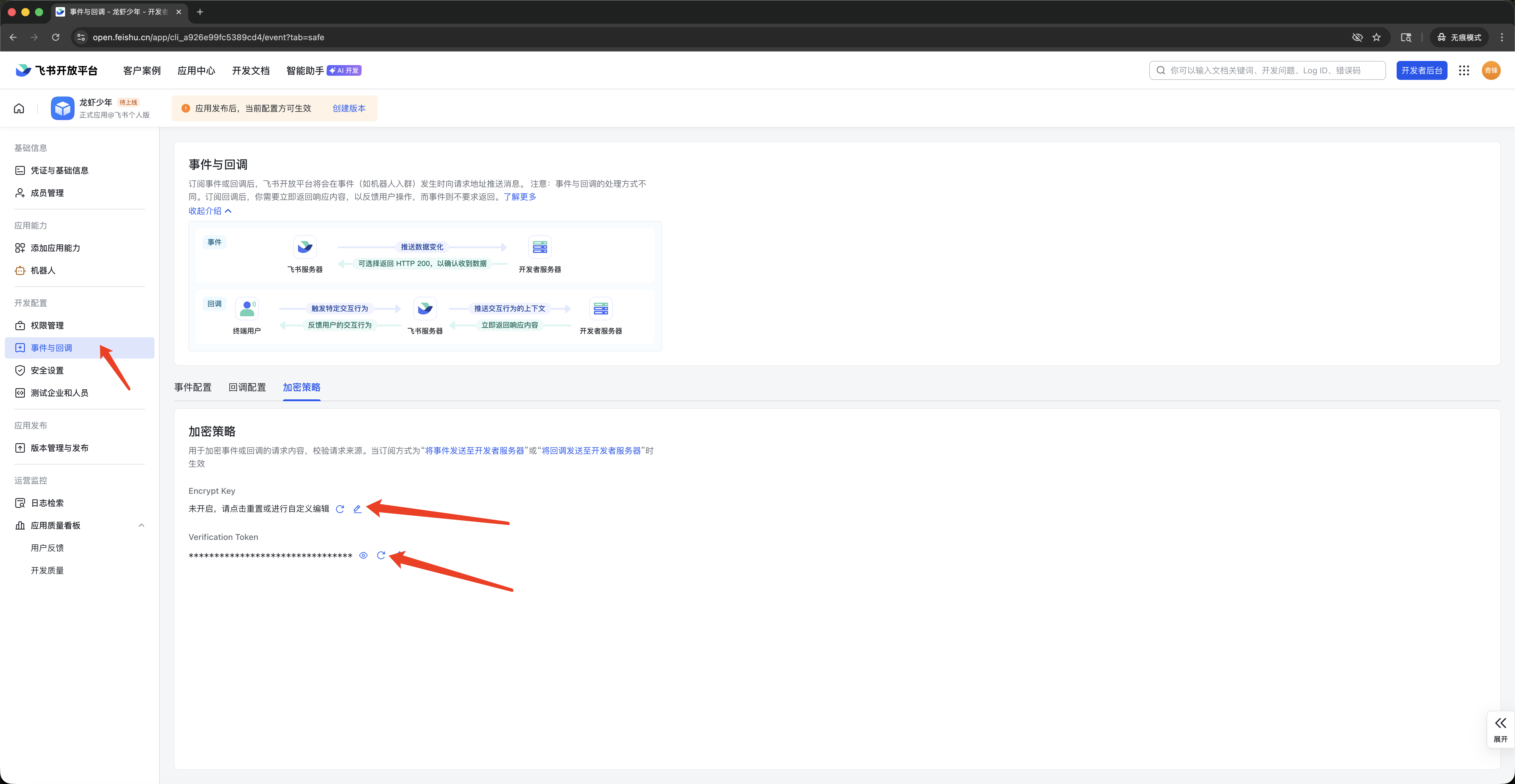Collapse 应用质量看板 sidebar group
This screenshot has height=784, width=1515.
141,525
